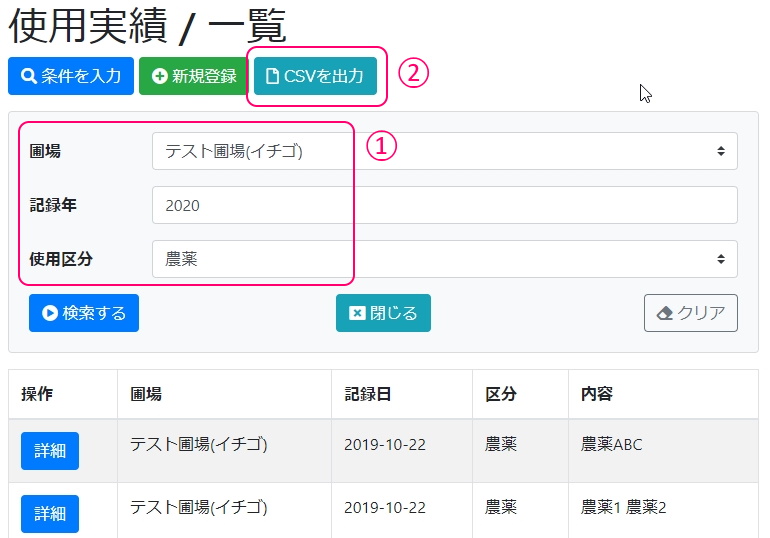Open 詳細 for the 農薬ABC record

[x=49, y=451]
